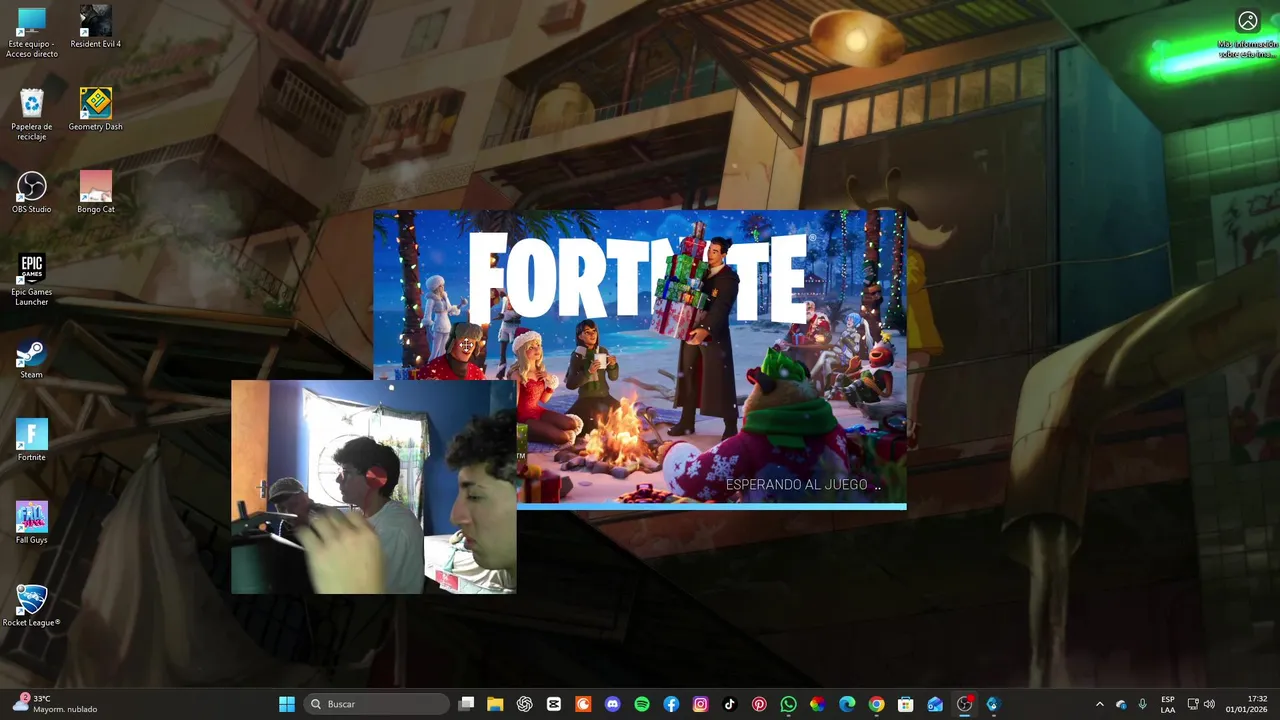Viewport: 1280px width, 720px height.
Task: Launch Resident Evil 4 desktop shortcut
Action: click(x=96, y=27)
